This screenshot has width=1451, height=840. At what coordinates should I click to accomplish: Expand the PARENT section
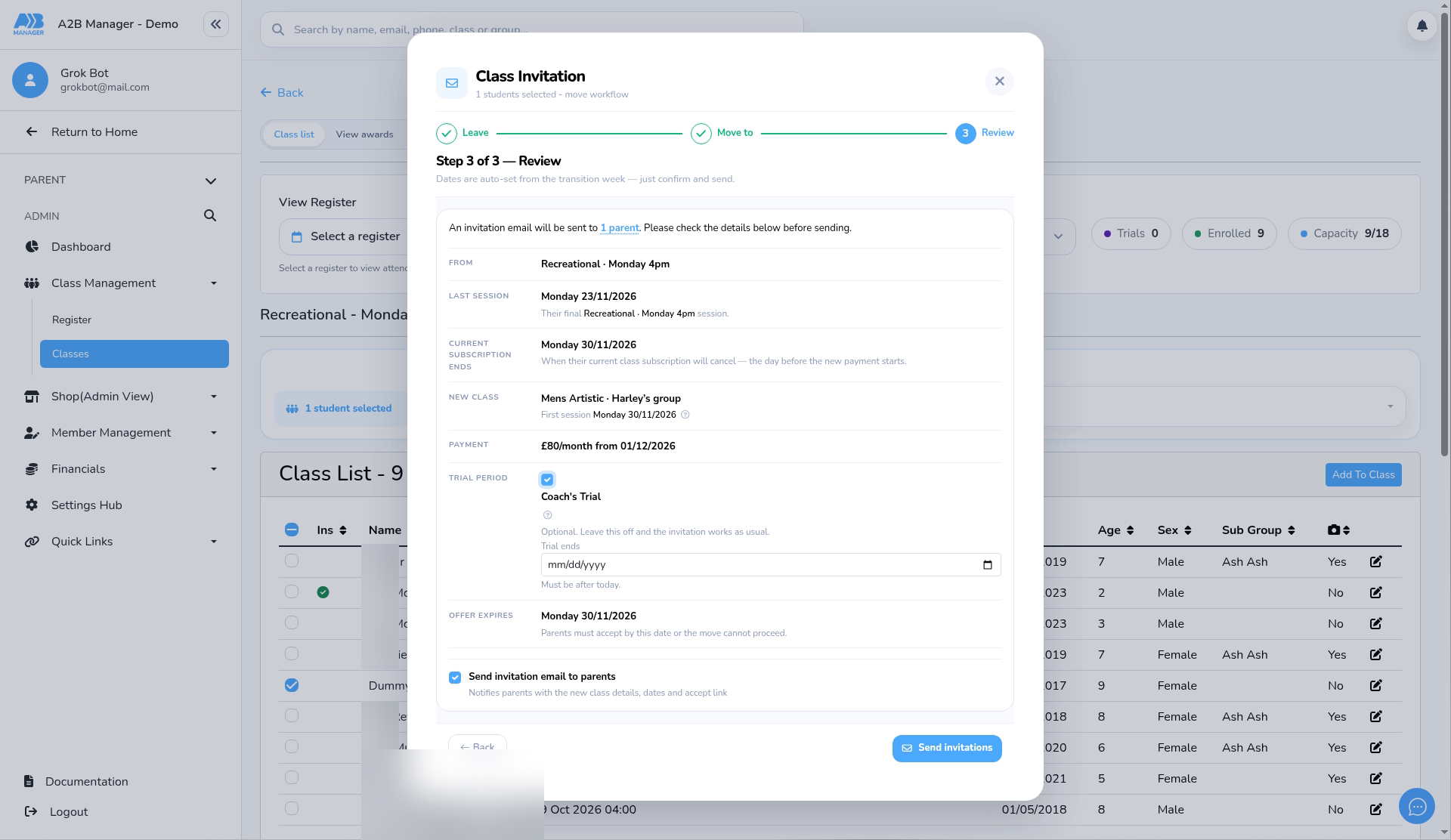click(210, 181)
